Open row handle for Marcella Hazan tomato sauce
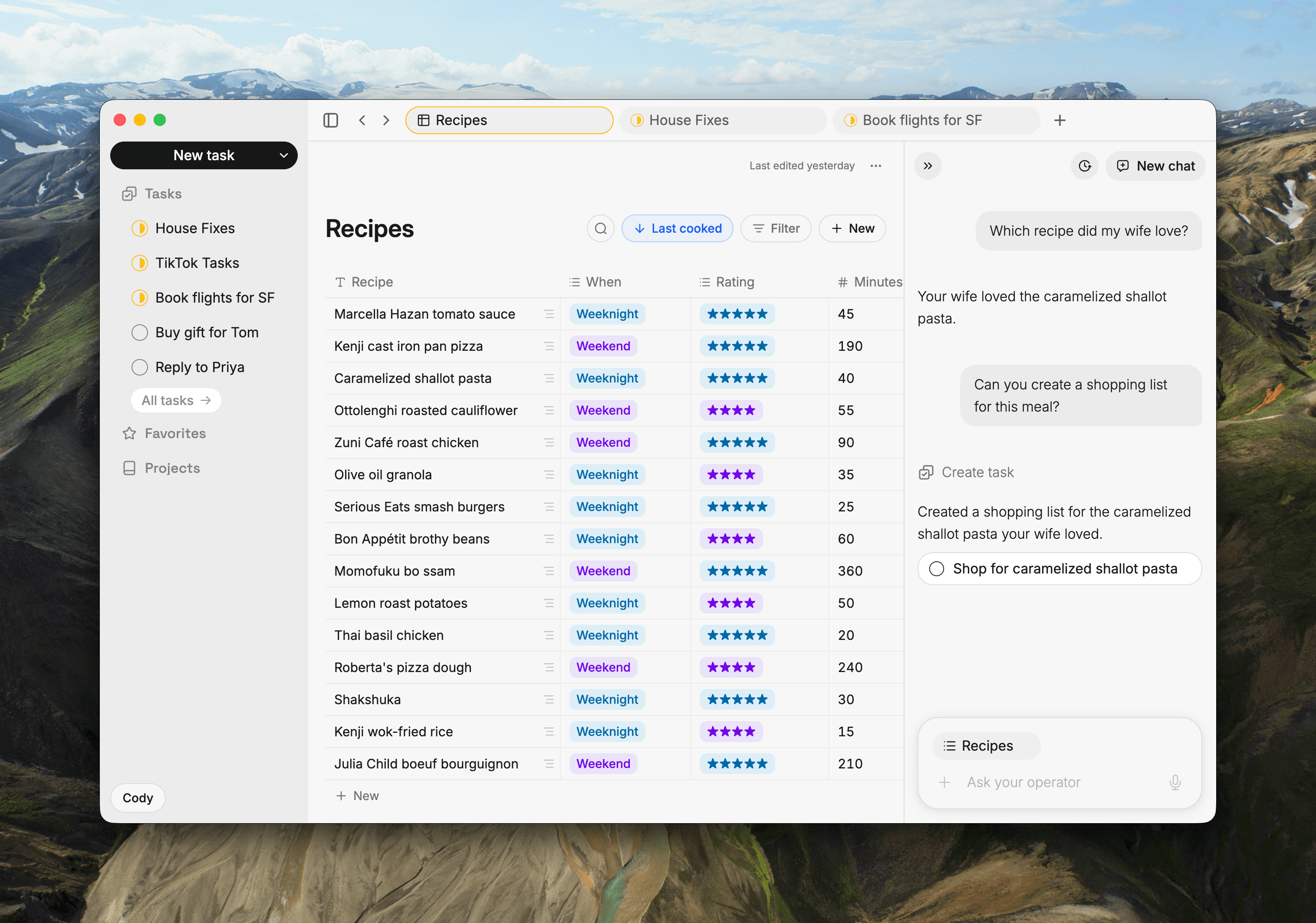This screenshot has width=1316, height=923. [x=549, y=314]
